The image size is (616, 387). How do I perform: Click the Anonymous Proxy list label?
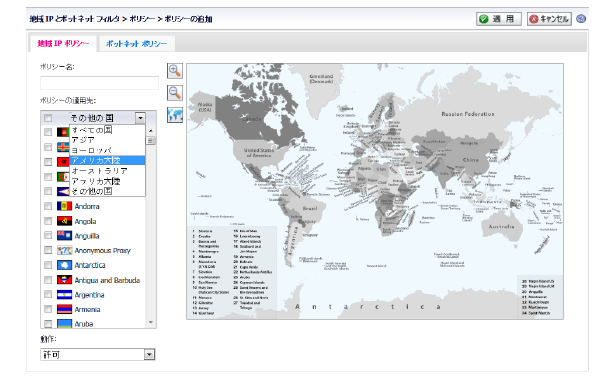(103, 251)
